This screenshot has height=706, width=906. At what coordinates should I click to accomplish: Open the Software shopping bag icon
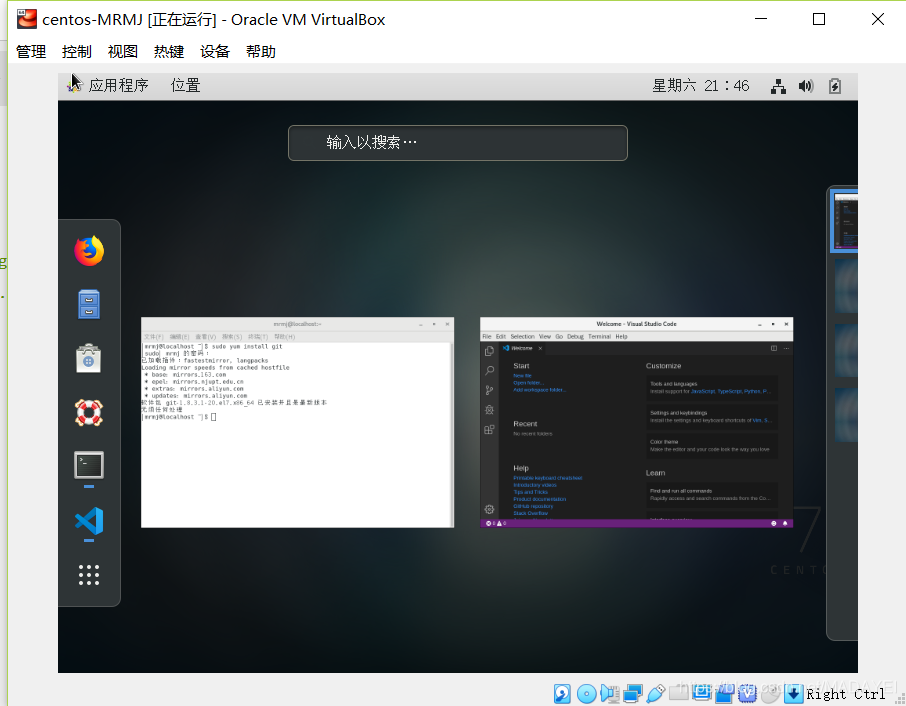coord(89,358)
